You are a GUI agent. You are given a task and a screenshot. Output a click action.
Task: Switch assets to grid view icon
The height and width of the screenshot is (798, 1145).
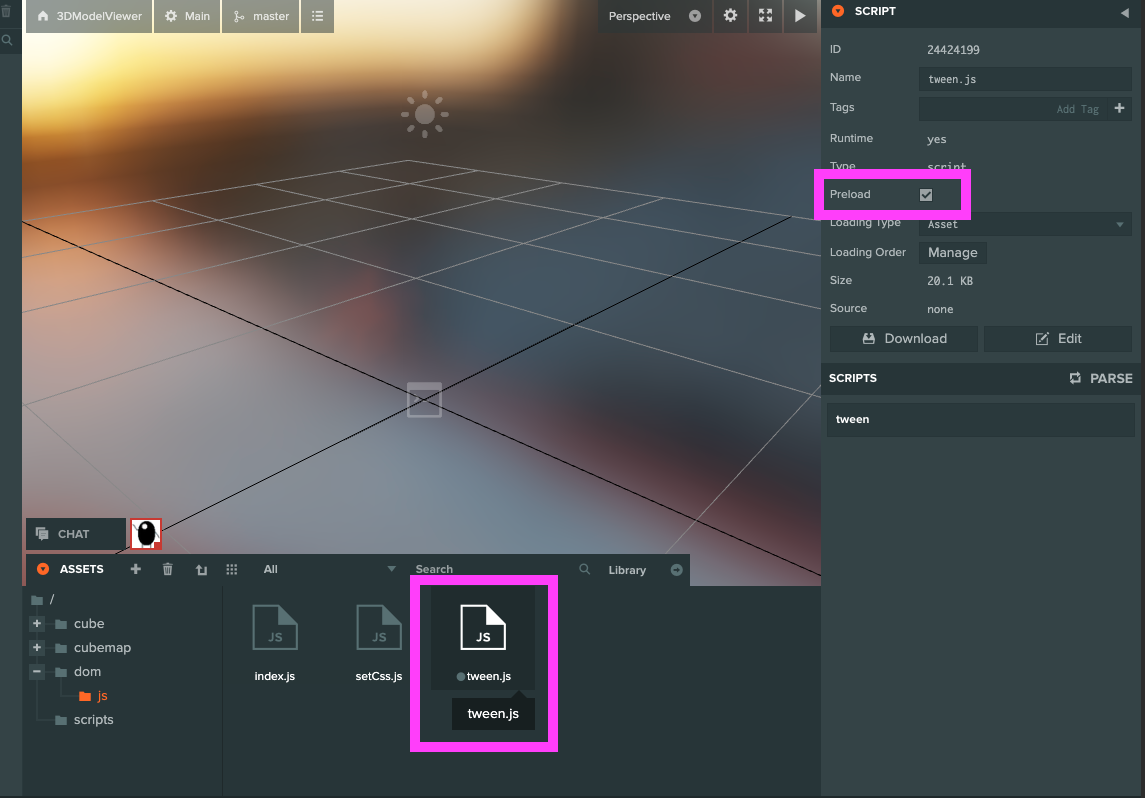tap(231, 569)
